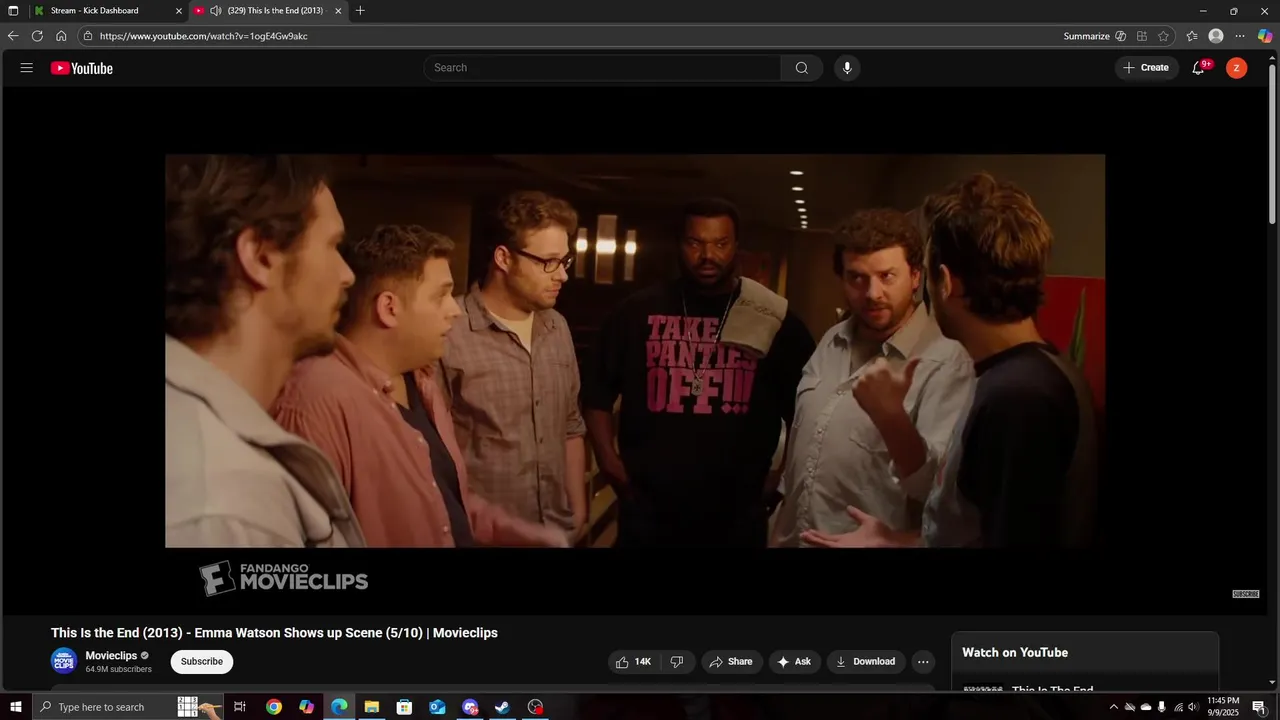Add this page to favorites
The width and height of the screenshot is (1280, 720).
tap(1164, 36)
